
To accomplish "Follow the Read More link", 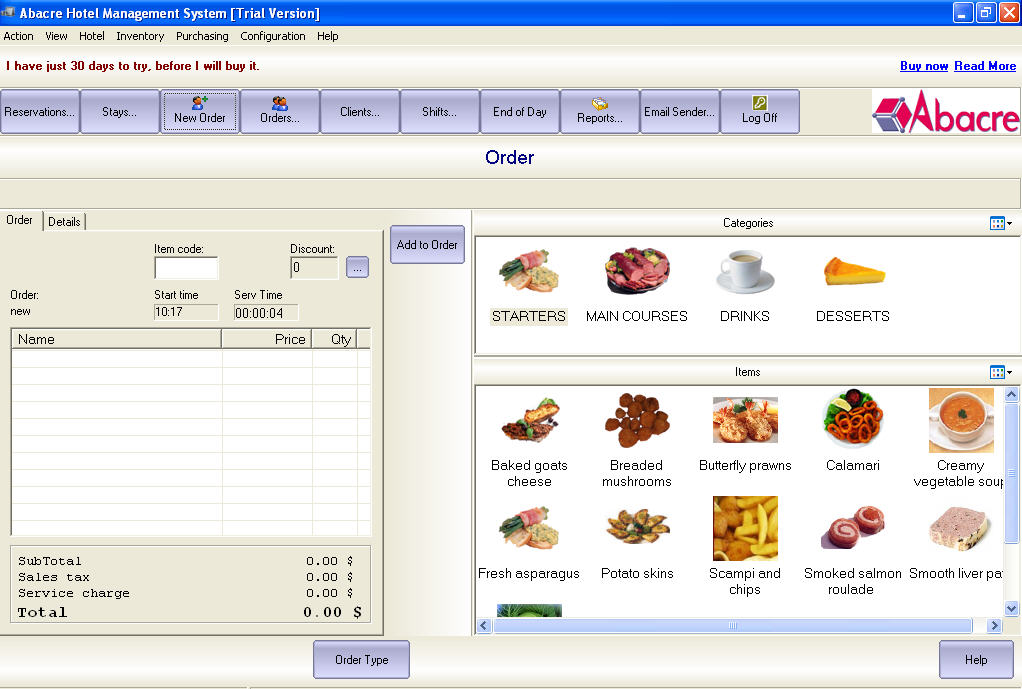I will click(x=985, y=66).
